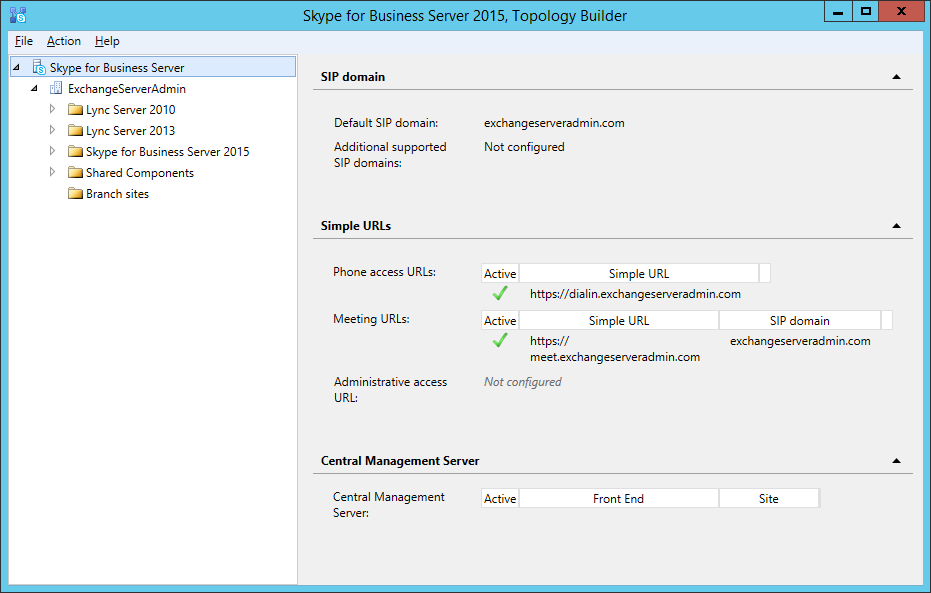Image resolution: width=931 pixels, height=593 pixels.
Task: Select the Branch sites label
Action: pos(118,194)
